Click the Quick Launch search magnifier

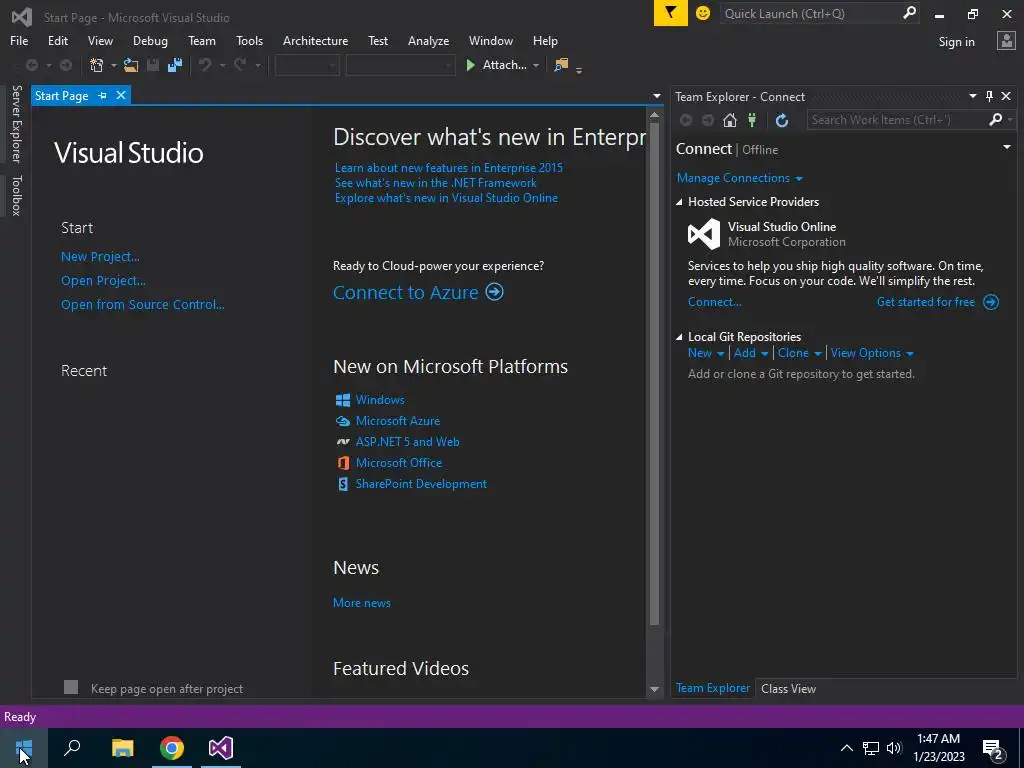coord(909,13)
